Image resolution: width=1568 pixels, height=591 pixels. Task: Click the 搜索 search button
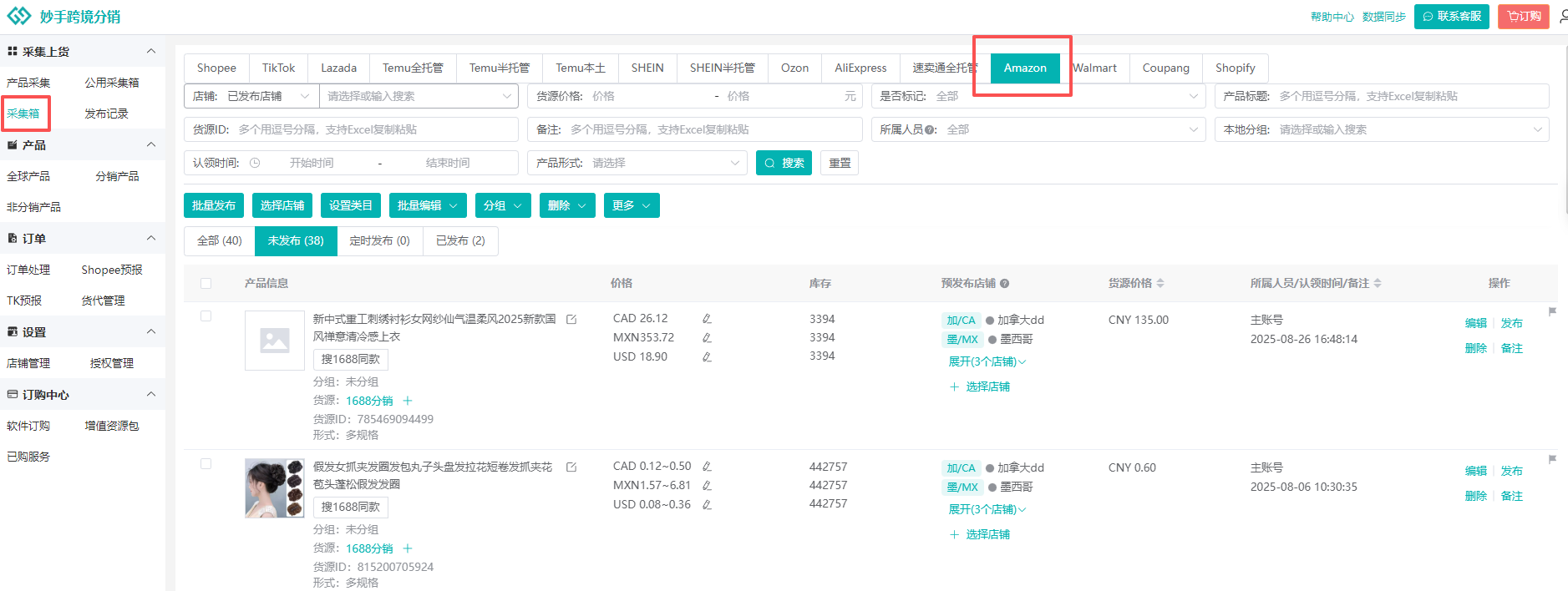pos(784,163)
